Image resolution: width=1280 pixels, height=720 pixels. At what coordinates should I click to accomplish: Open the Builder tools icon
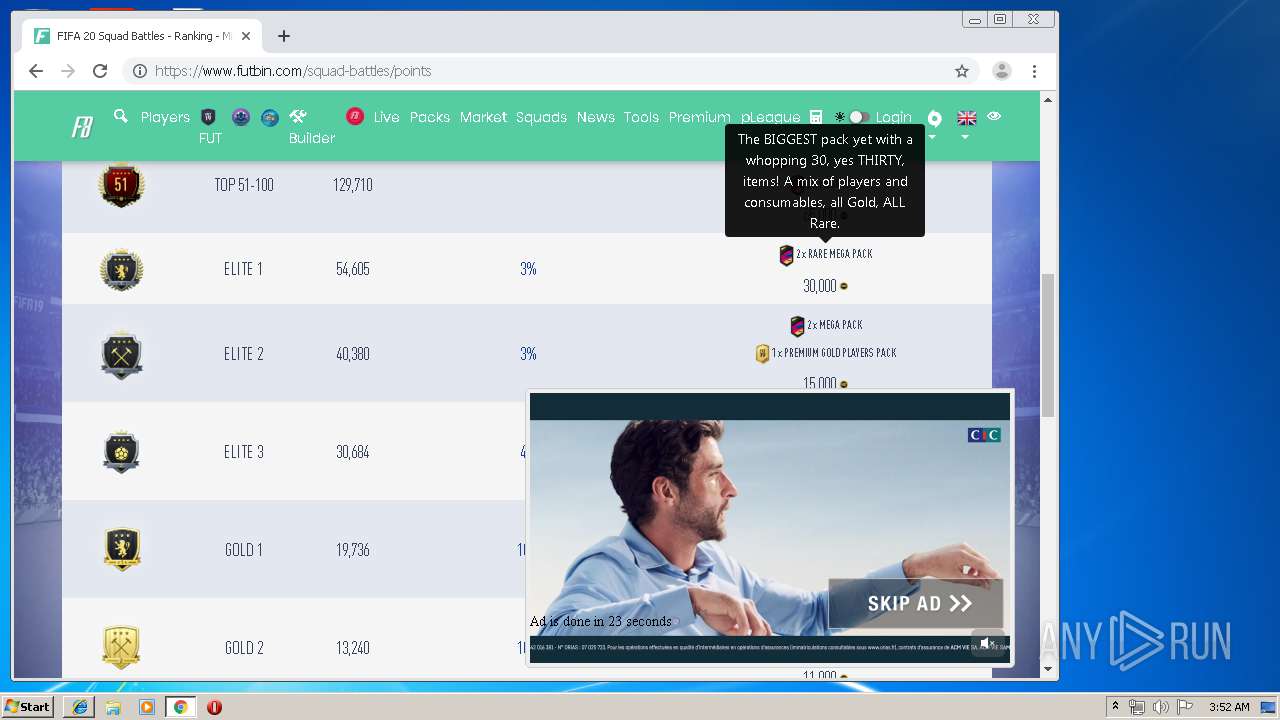(298, 116)
